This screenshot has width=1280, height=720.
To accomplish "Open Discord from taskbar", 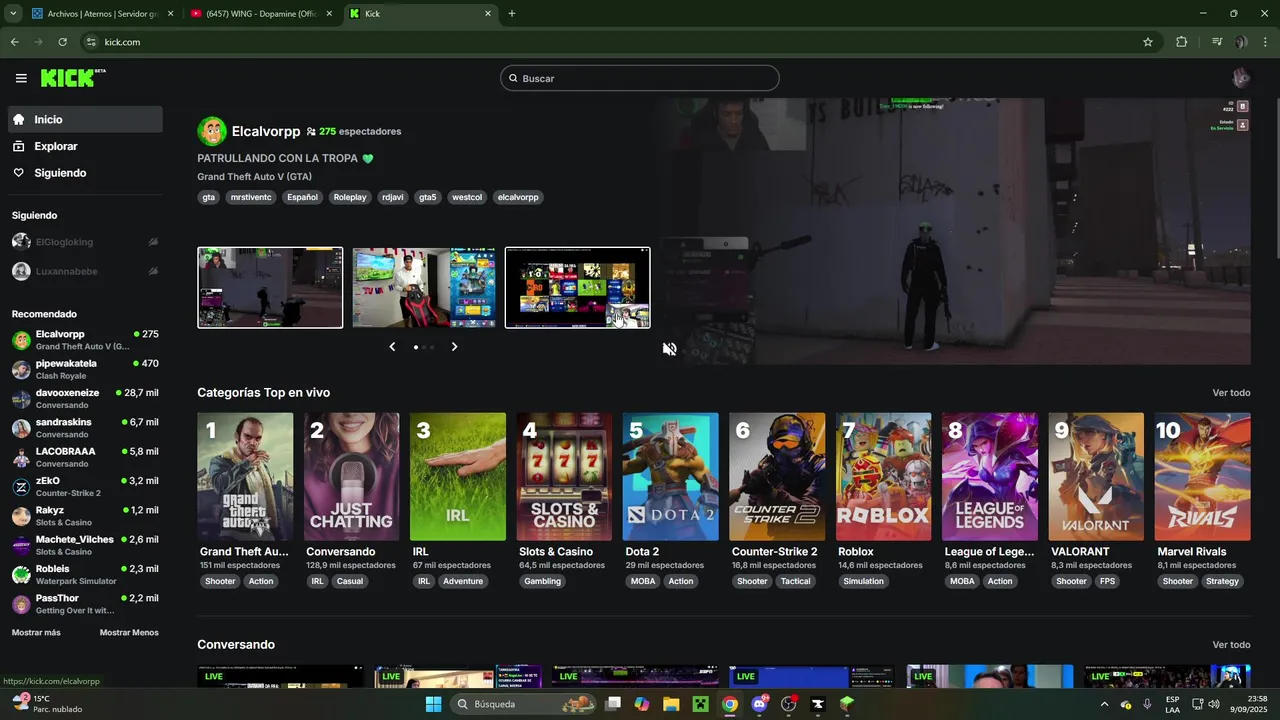I will click(759, 704).
